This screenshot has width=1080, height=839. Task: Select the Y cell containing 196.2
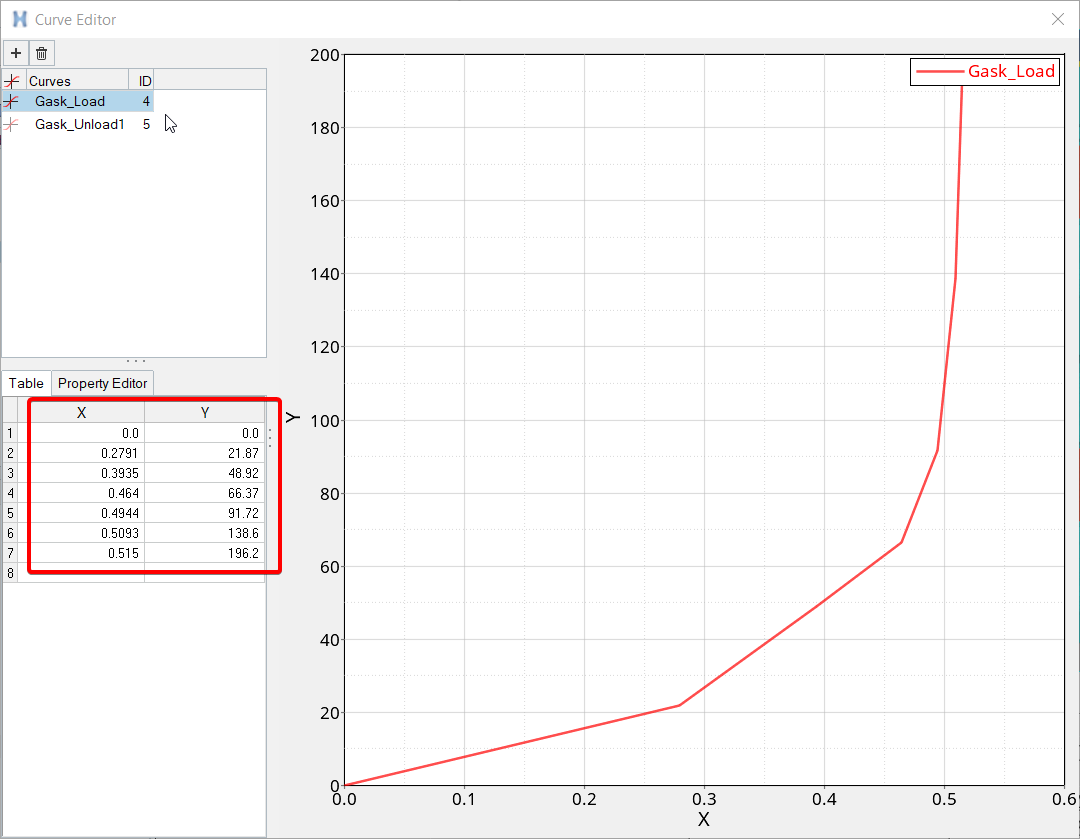[x=205, y=553]
